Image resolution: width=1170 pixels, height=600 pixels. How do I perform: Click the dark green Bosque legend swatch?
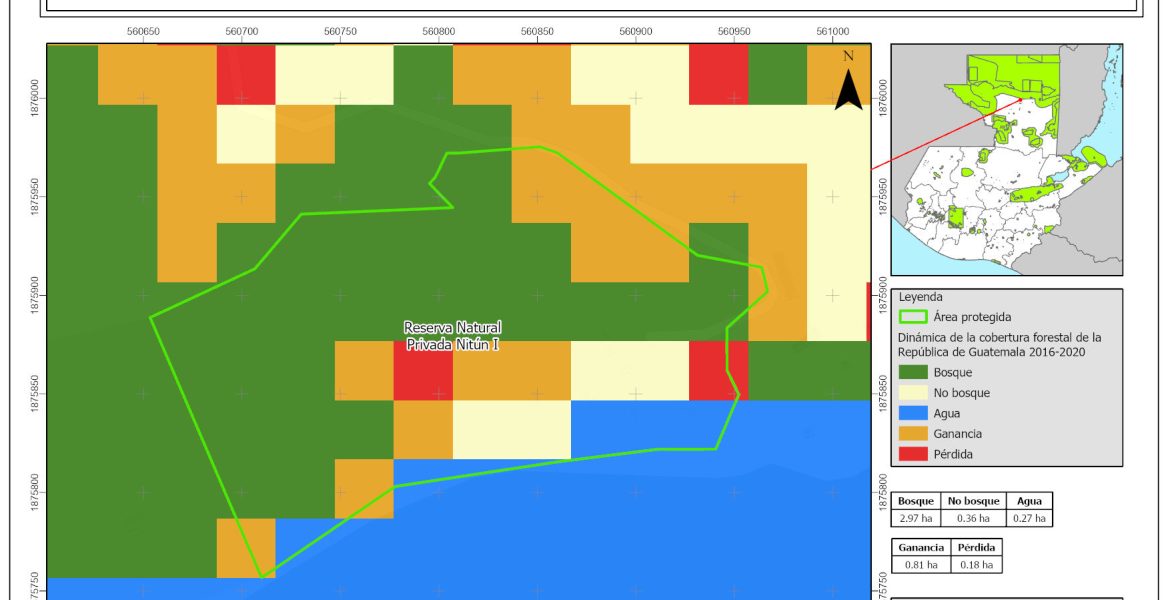[x=913, y=373]
